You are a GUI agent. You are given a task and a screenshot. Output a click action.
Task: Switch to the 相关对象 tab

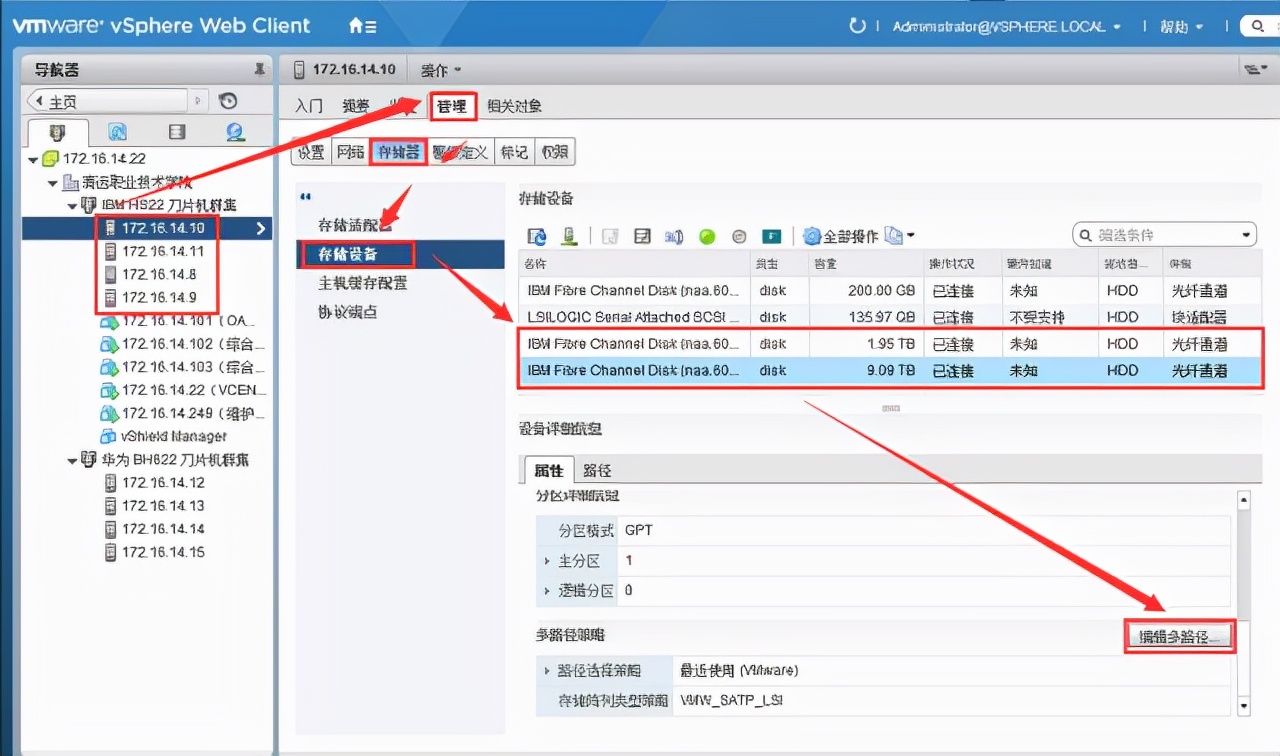pyautogui.click(x=513, y=105)
